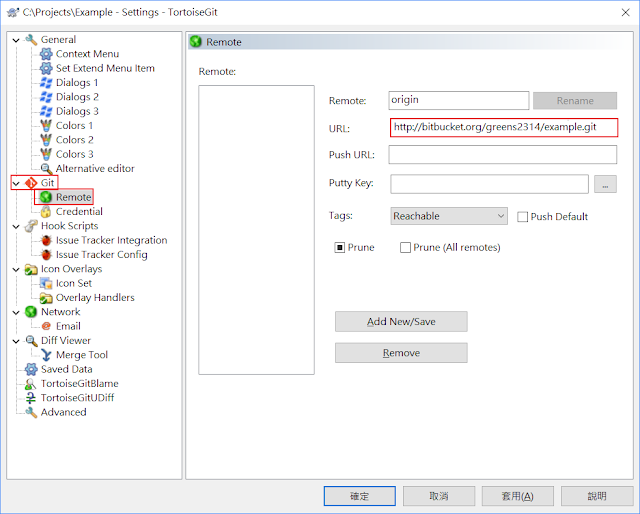Click the Dialogs 1 window icon

(46, 82)
